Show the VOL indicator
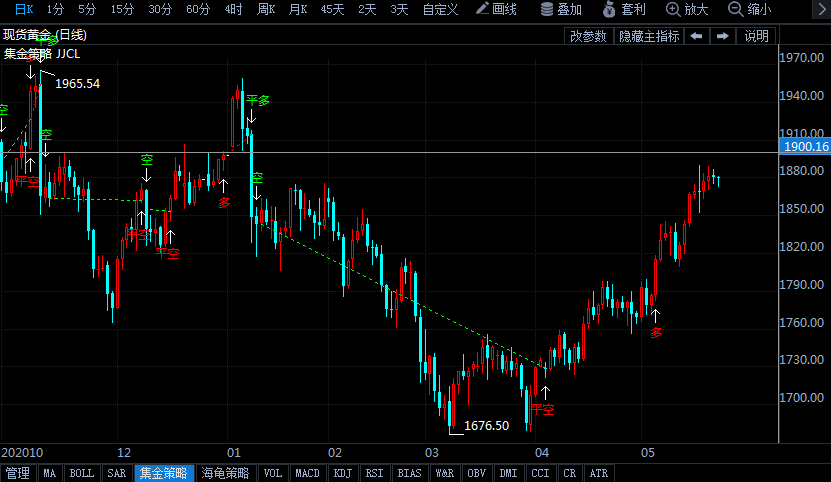831x482 pixels. (x=273, y=473)
